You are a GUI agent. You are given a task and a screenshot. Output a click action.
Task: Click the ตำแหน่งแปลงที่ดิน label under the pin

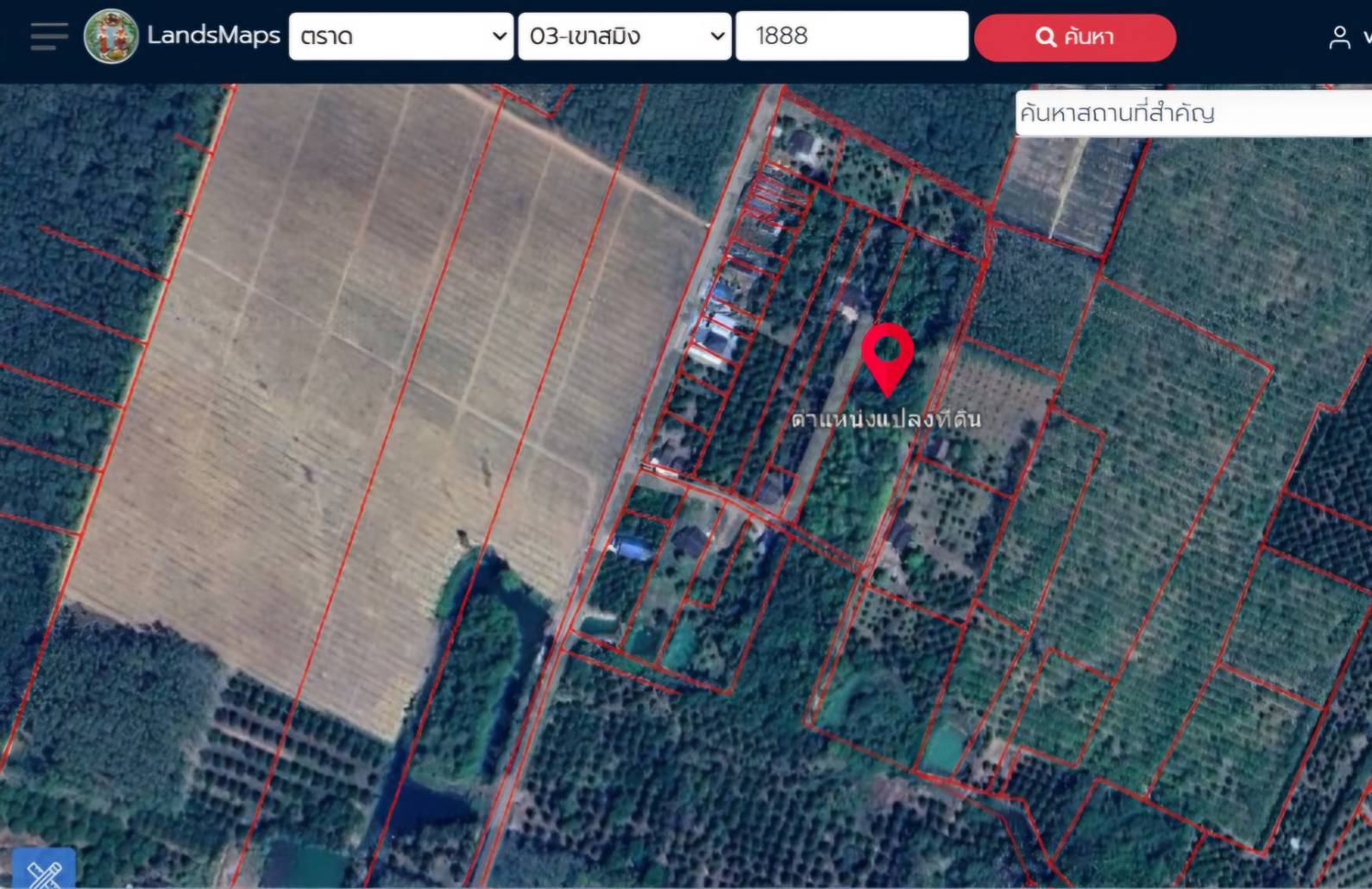click(886, 419)
